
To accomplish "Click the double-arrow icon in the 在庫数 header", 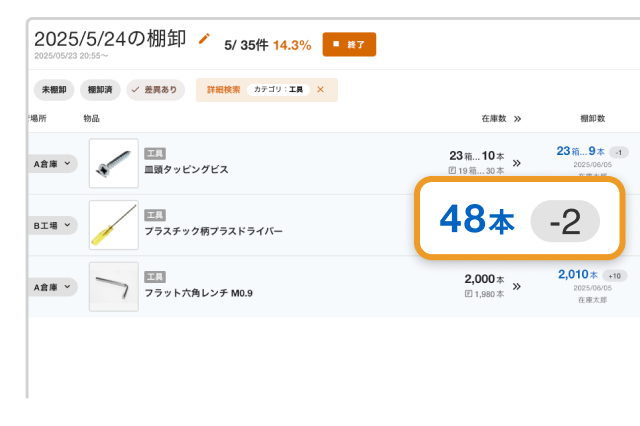I will click(517, 118).
